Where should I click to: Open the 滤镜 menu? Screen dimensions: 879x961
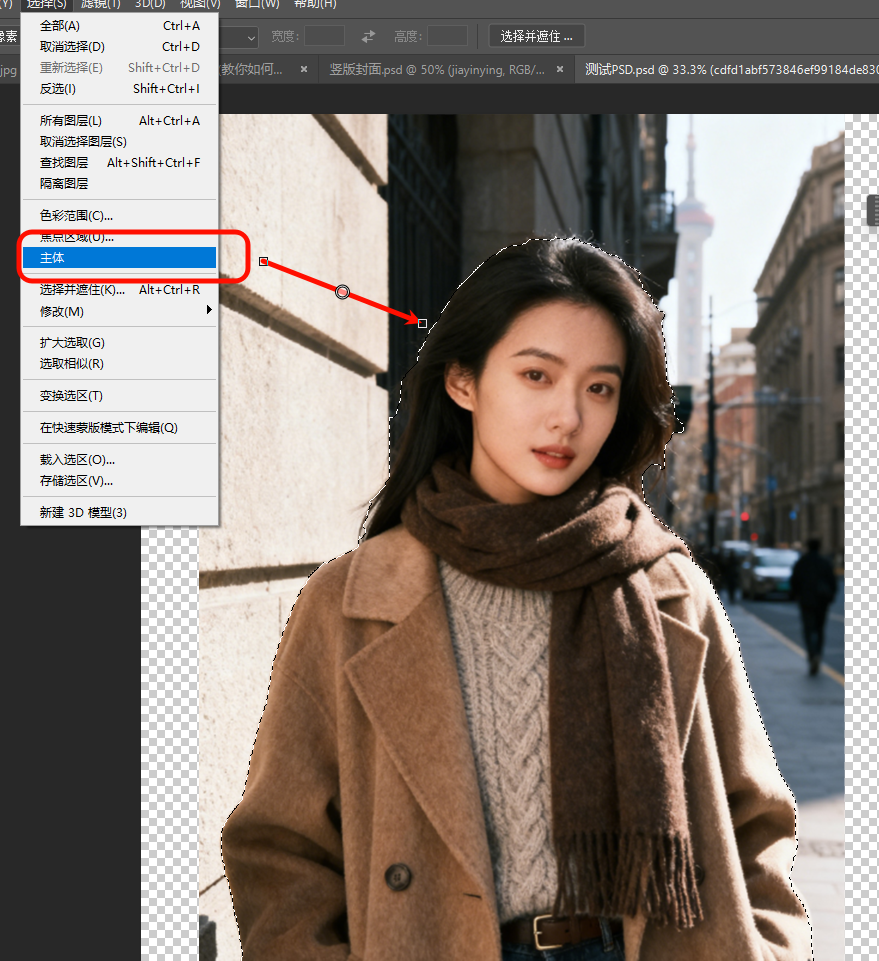click(x=100, y=5)
